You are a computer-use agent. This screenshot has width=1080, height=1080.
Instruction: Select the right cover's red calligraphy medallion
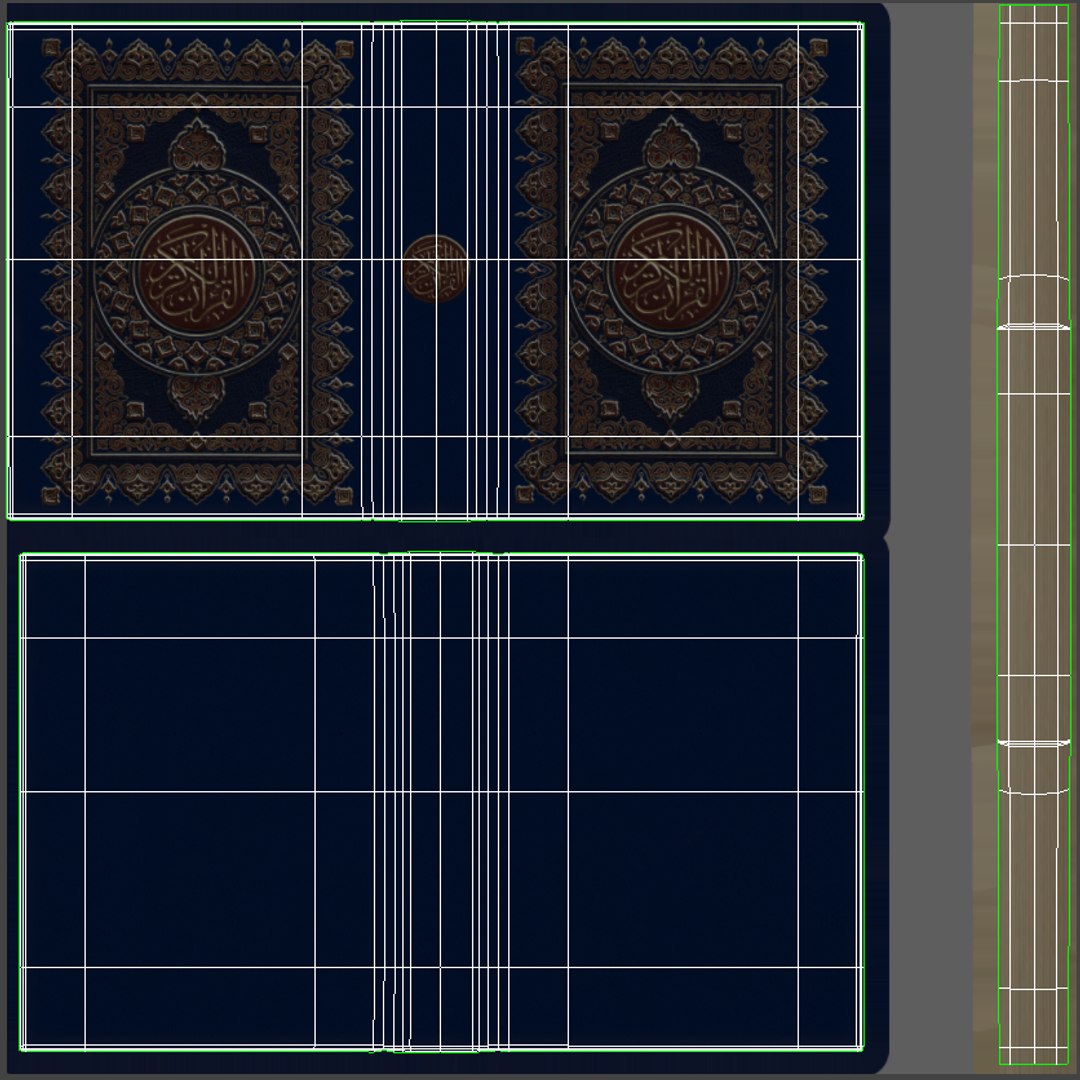[x=672, y=273]
